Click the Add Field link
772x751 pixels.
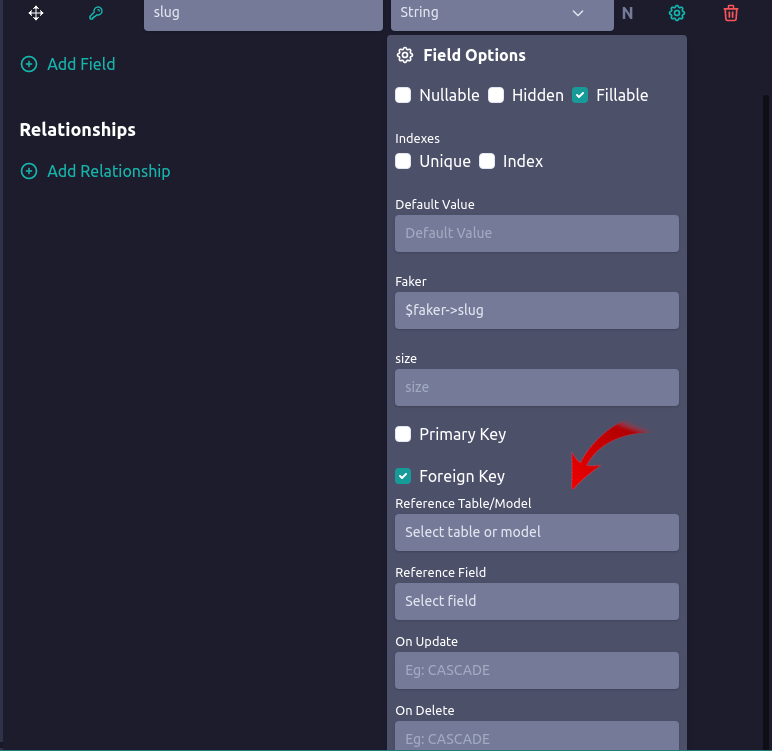coord(81,64)
